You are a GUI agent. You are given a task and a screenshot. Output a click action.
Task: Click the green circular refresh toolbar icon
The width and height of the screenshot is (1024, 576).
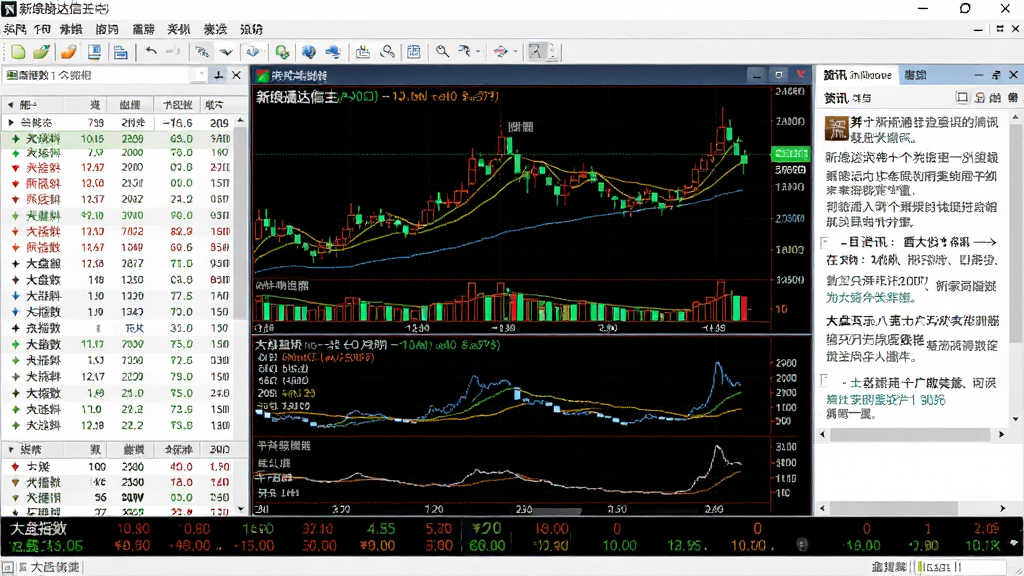click(x=282, y=52)
